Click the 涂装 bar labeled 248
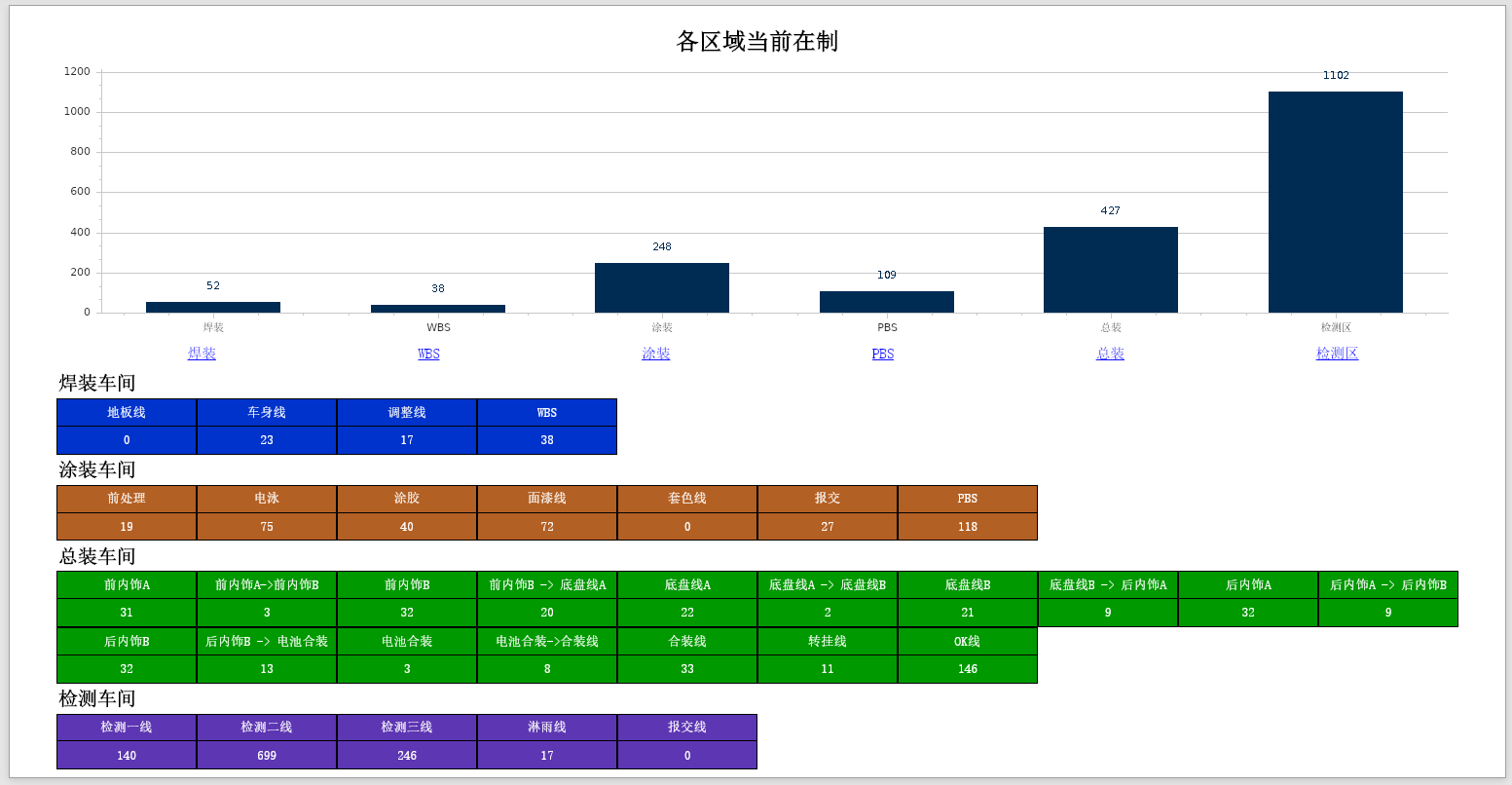The image size is (1512, 785). coord(661,287)
